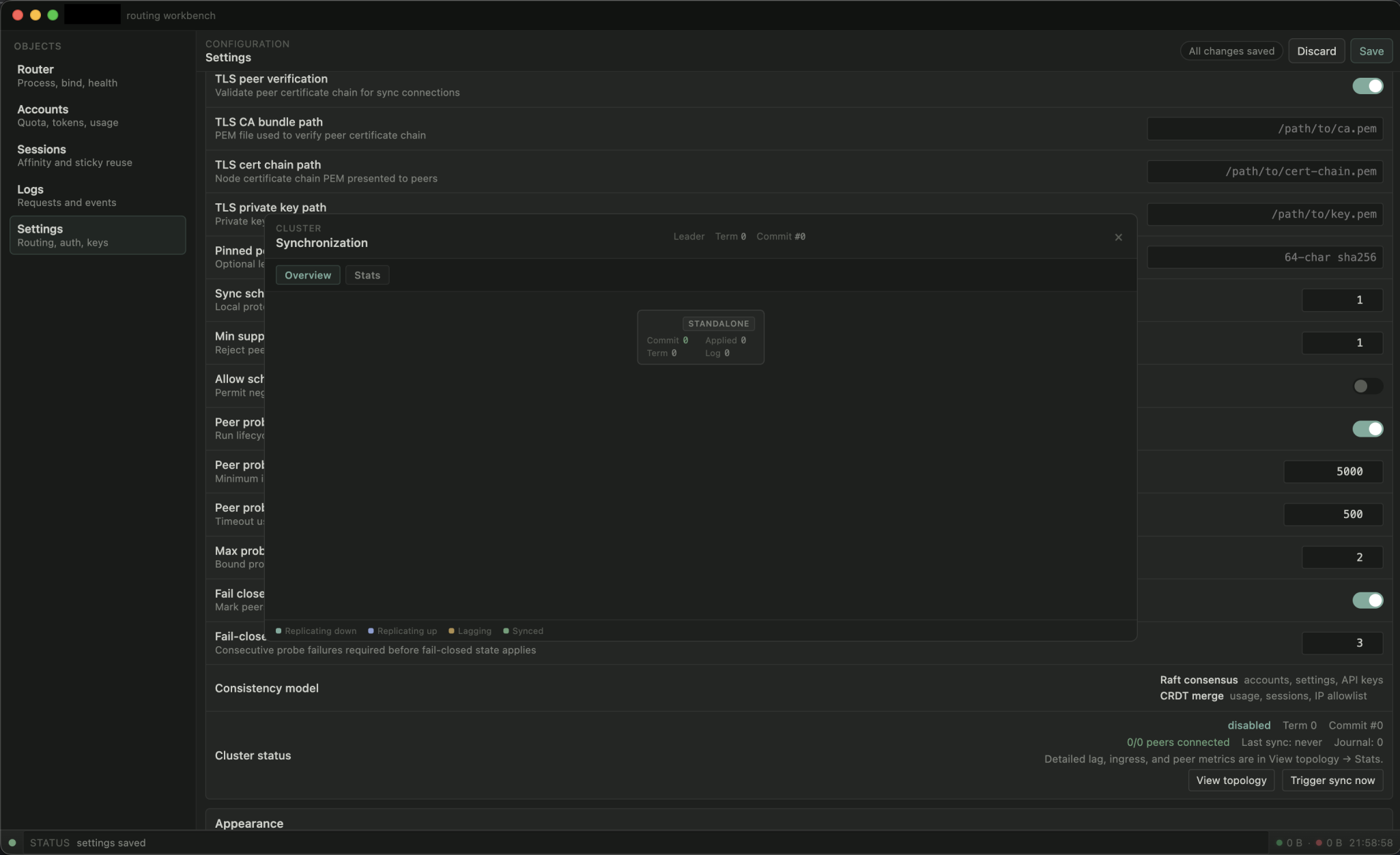1400x855 pixels.
Task: Enable the Allow sch… toggle switch
Action: click(x=1367, y=386)
